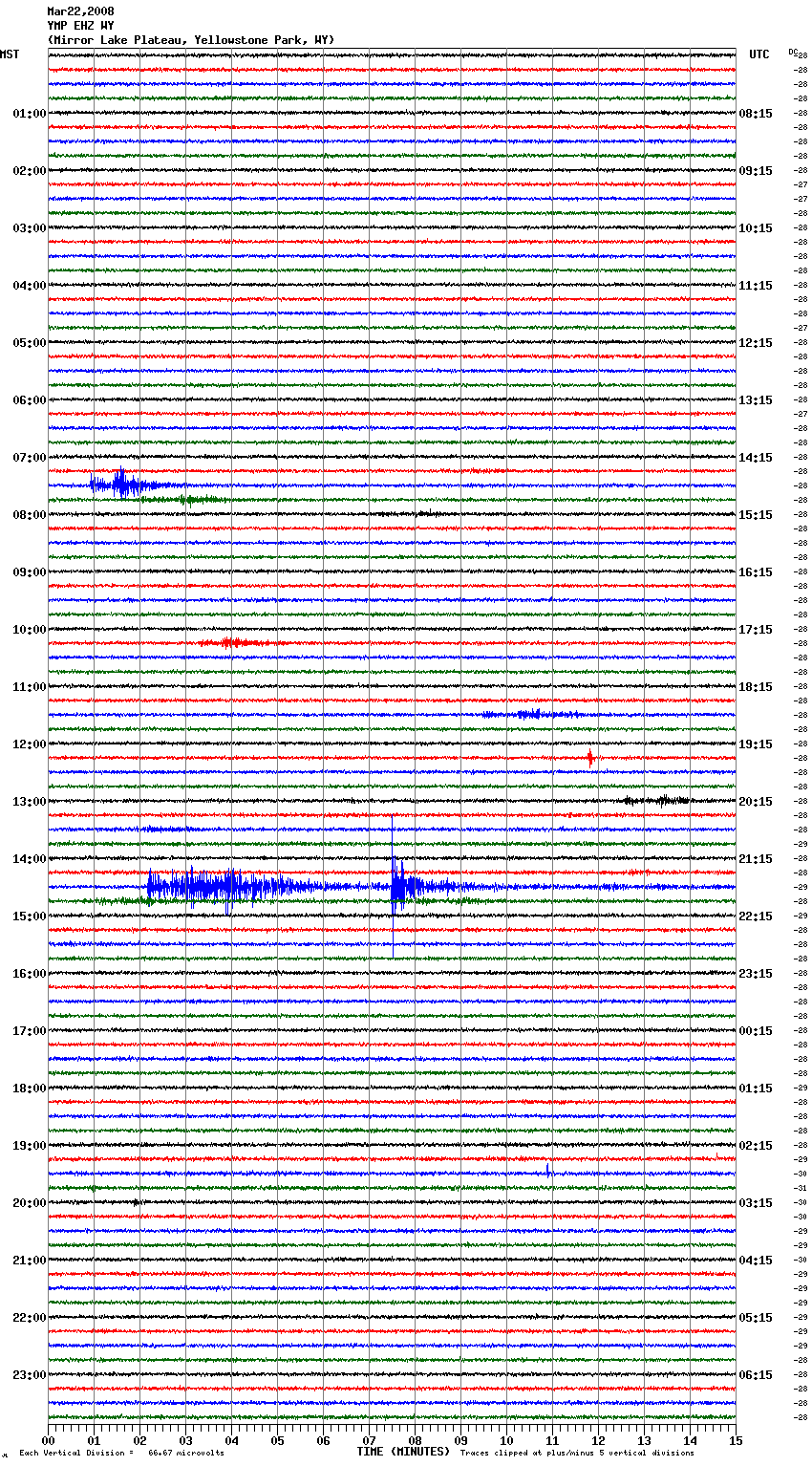Click the 13:15 UTC time label
This screenshot has height=1466, width=812.
click(756, 400)
